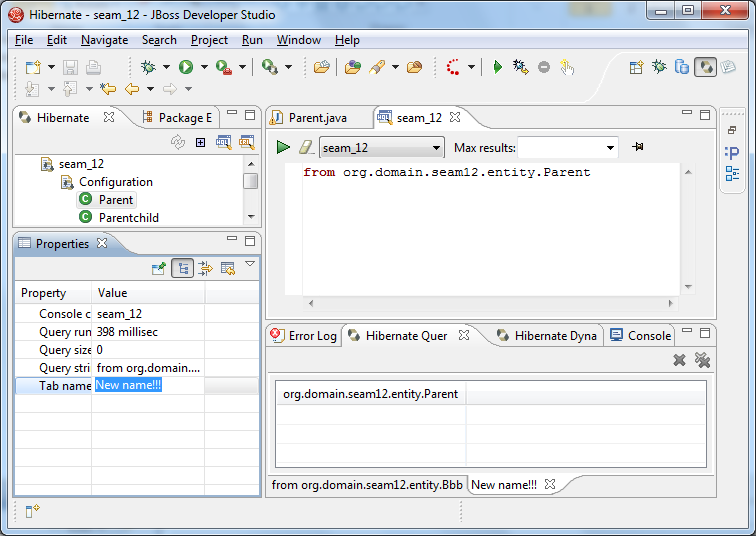Minimize the Properties view panel
This screenshot has height=536, width=756.
click(232, 238)
